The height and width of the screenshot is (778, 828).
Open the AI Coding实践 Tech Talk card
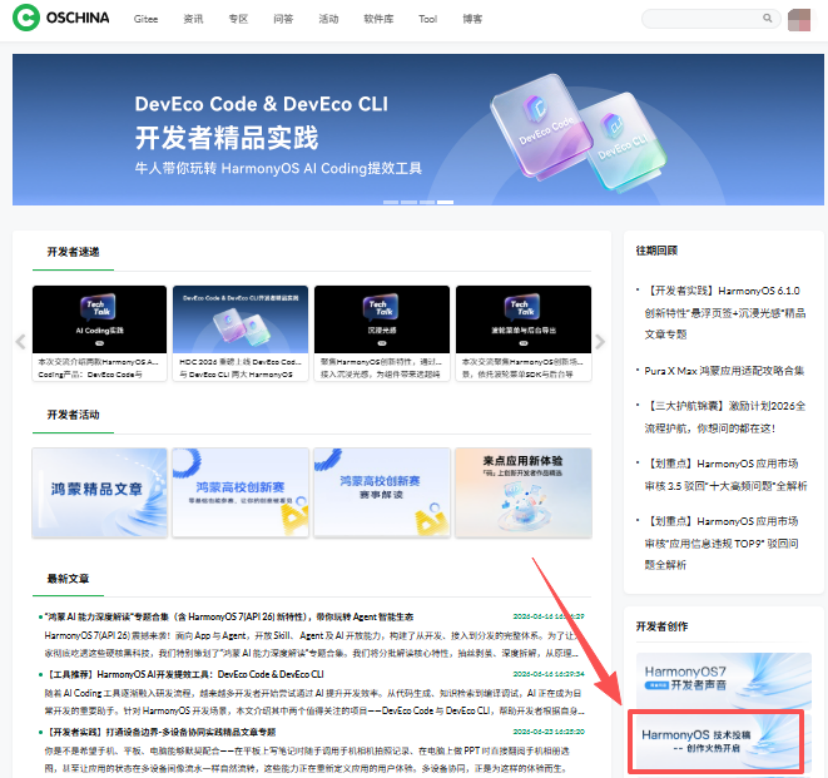click(99, 333)
